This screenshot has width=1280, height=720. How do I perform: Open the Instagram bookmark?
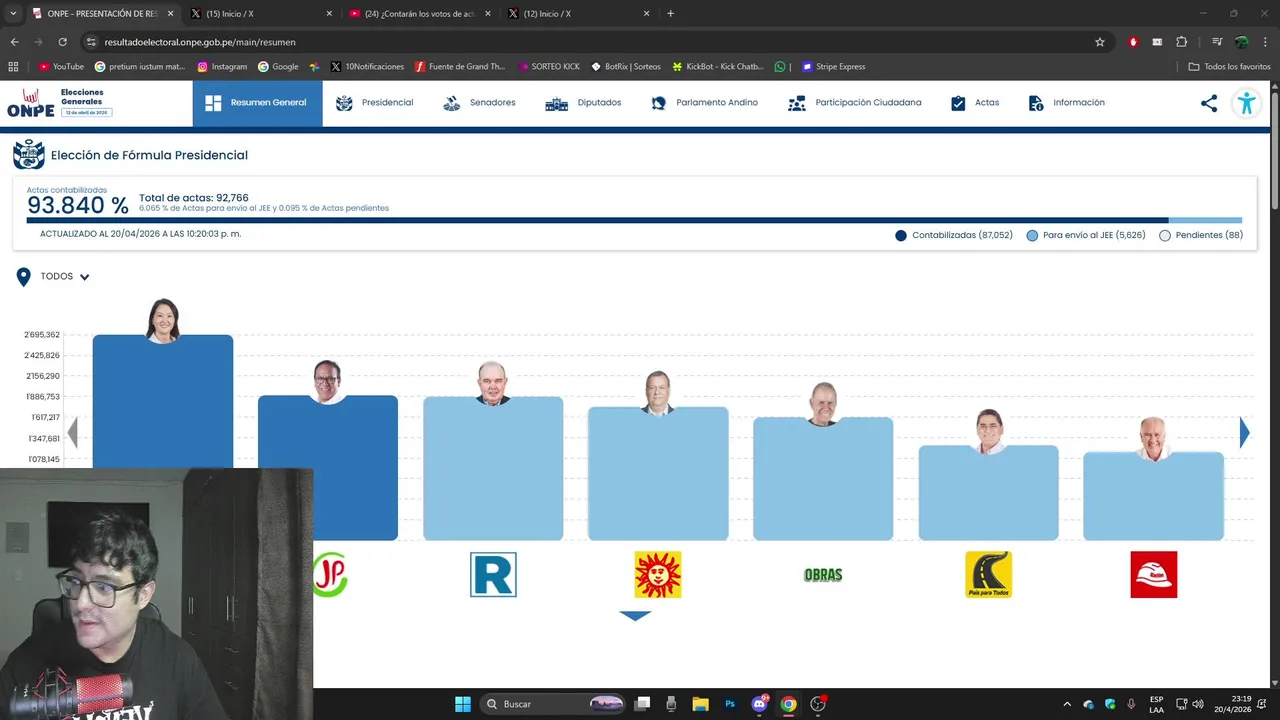(x=222, y=67)
